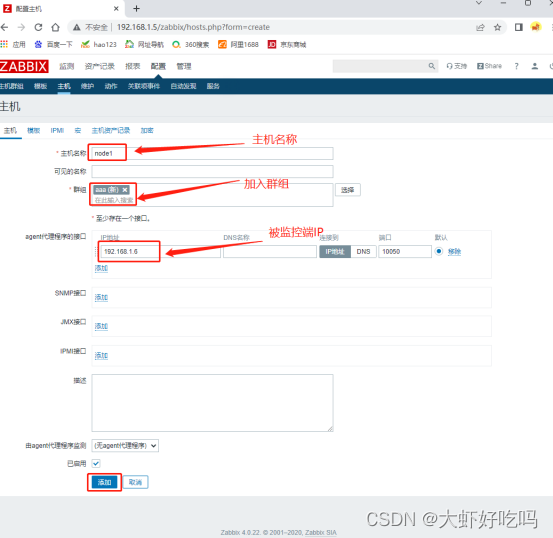Open the 配置 configuration menu
Screen dimensions: 553x538
pyautogui.click(x=158, y=66)
